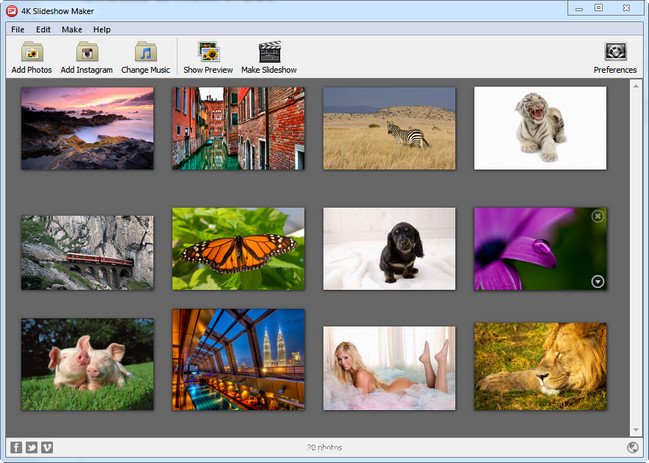Screen dimensions: 649x463
Task: Click the scrollbar down arrow
Action: coord(636,430)
